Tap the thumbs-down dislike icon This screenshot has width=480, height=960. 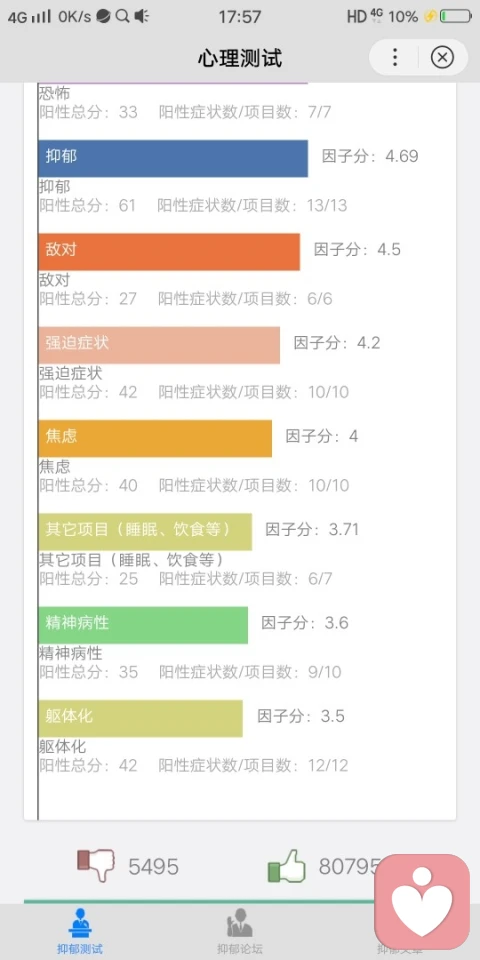coord(97,866)
